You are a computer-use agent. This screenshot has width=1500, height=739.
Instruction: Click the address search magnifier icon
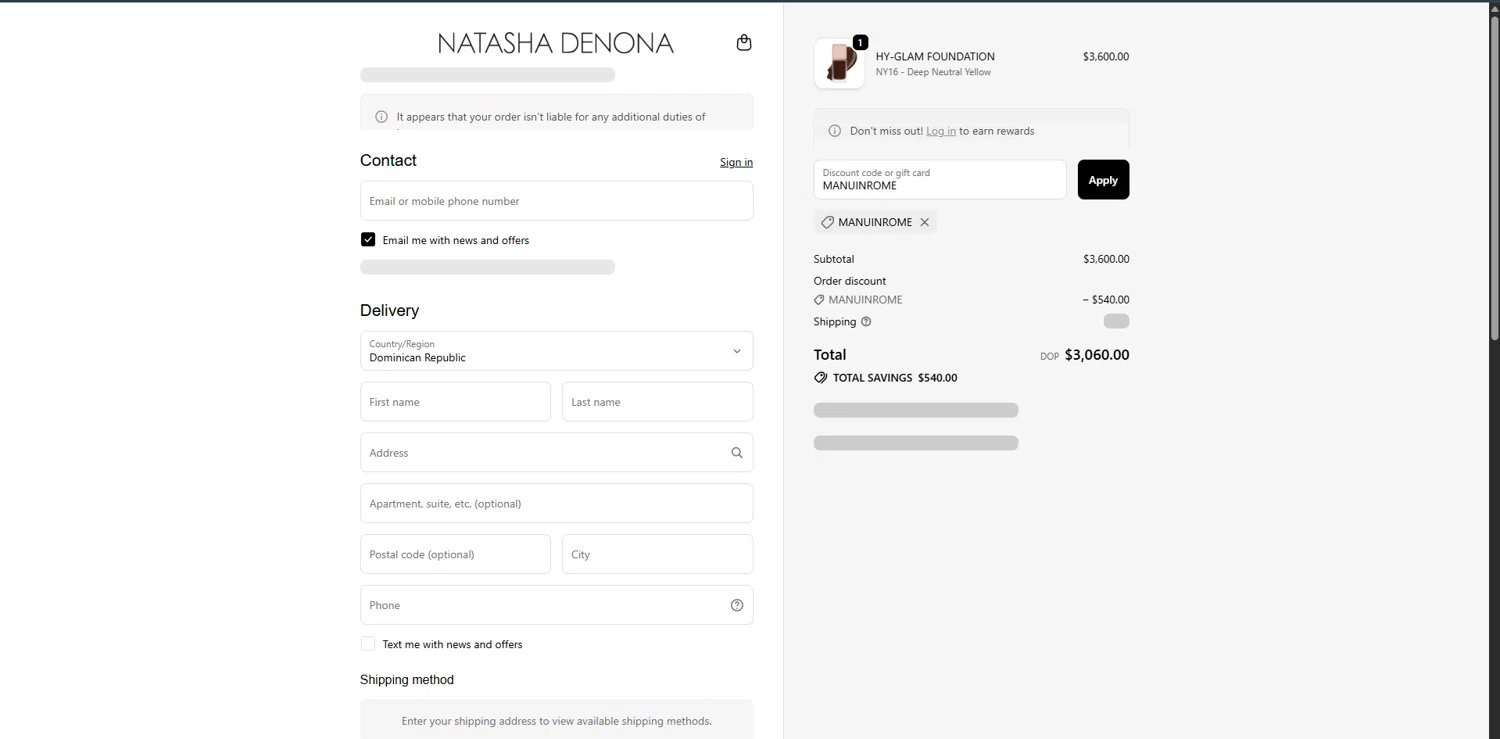(737, 453)
